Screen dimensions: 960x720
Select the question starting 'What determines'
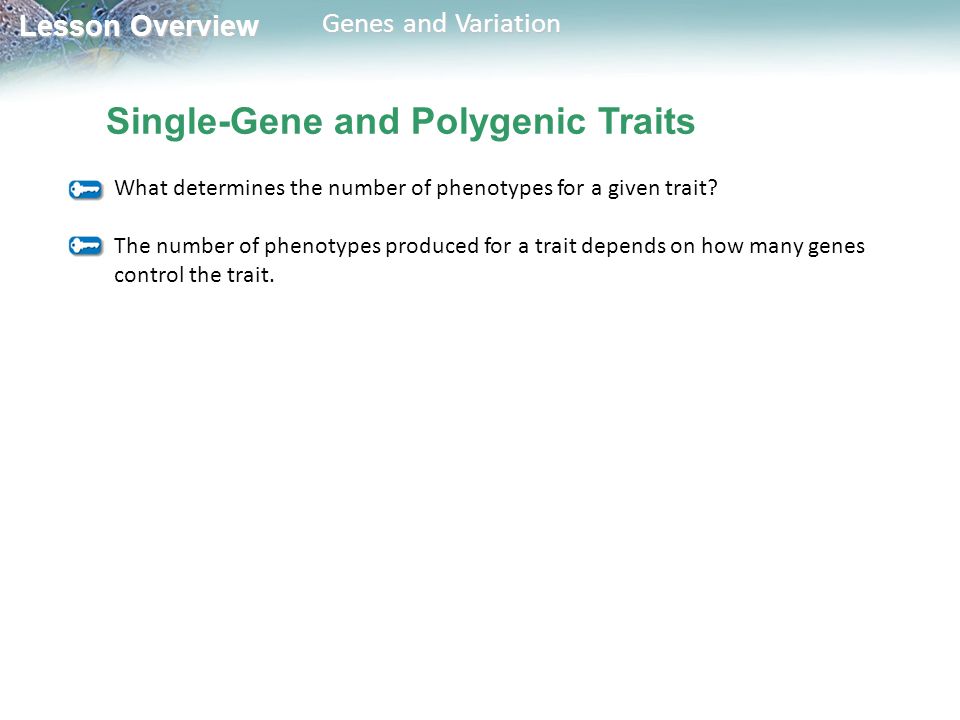(x=416, y=188)
